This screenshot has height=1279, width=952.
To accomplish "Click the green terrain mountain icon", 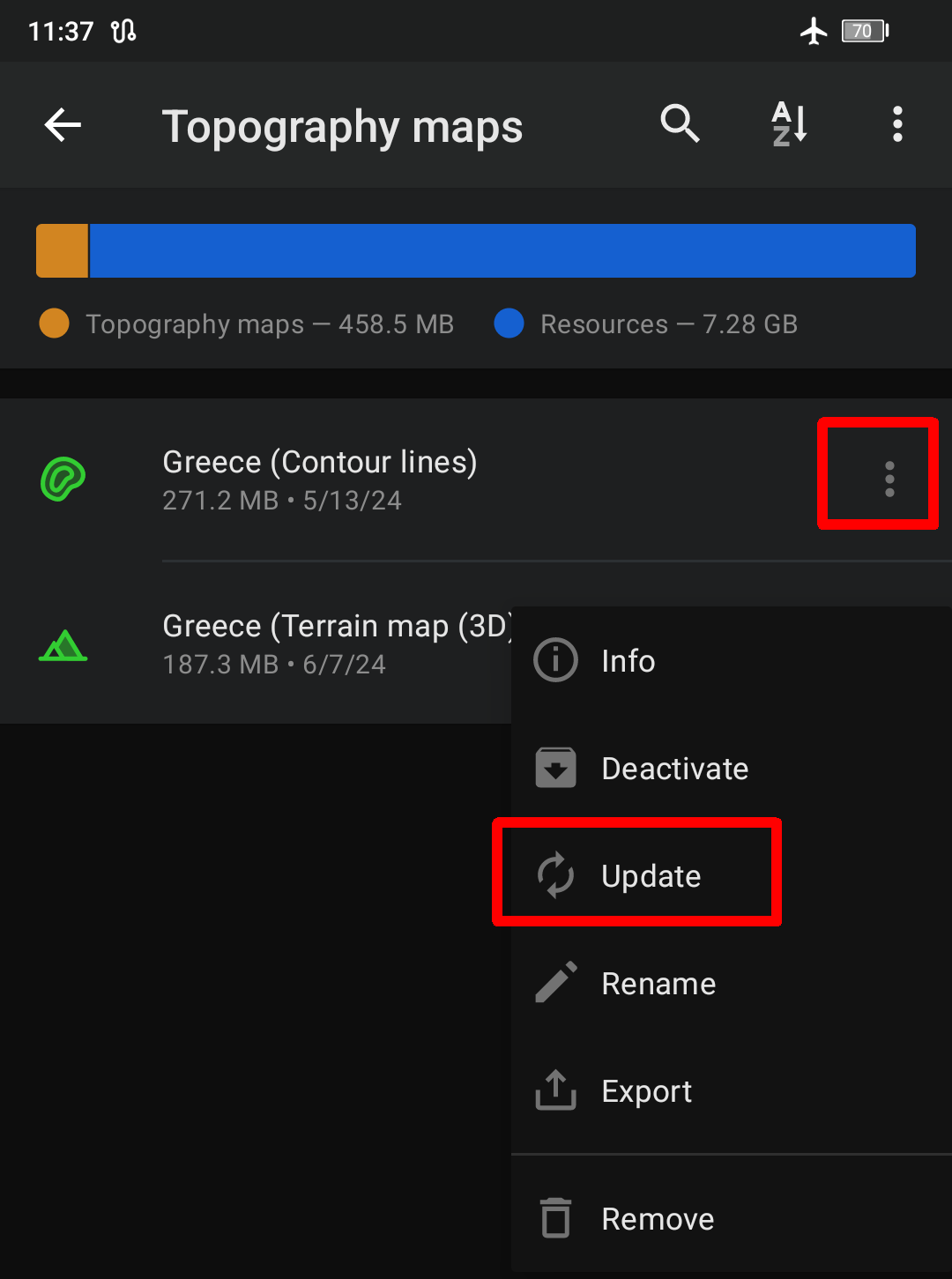I will point(63,645).
